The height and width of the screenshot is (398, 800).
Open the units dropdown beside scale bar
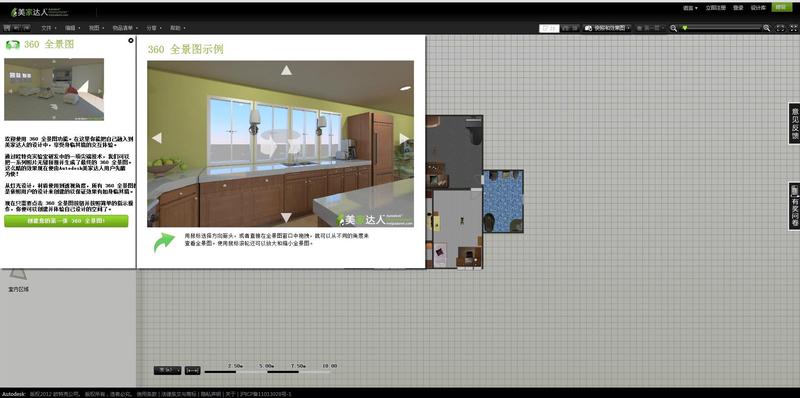[x=167, y=370]
